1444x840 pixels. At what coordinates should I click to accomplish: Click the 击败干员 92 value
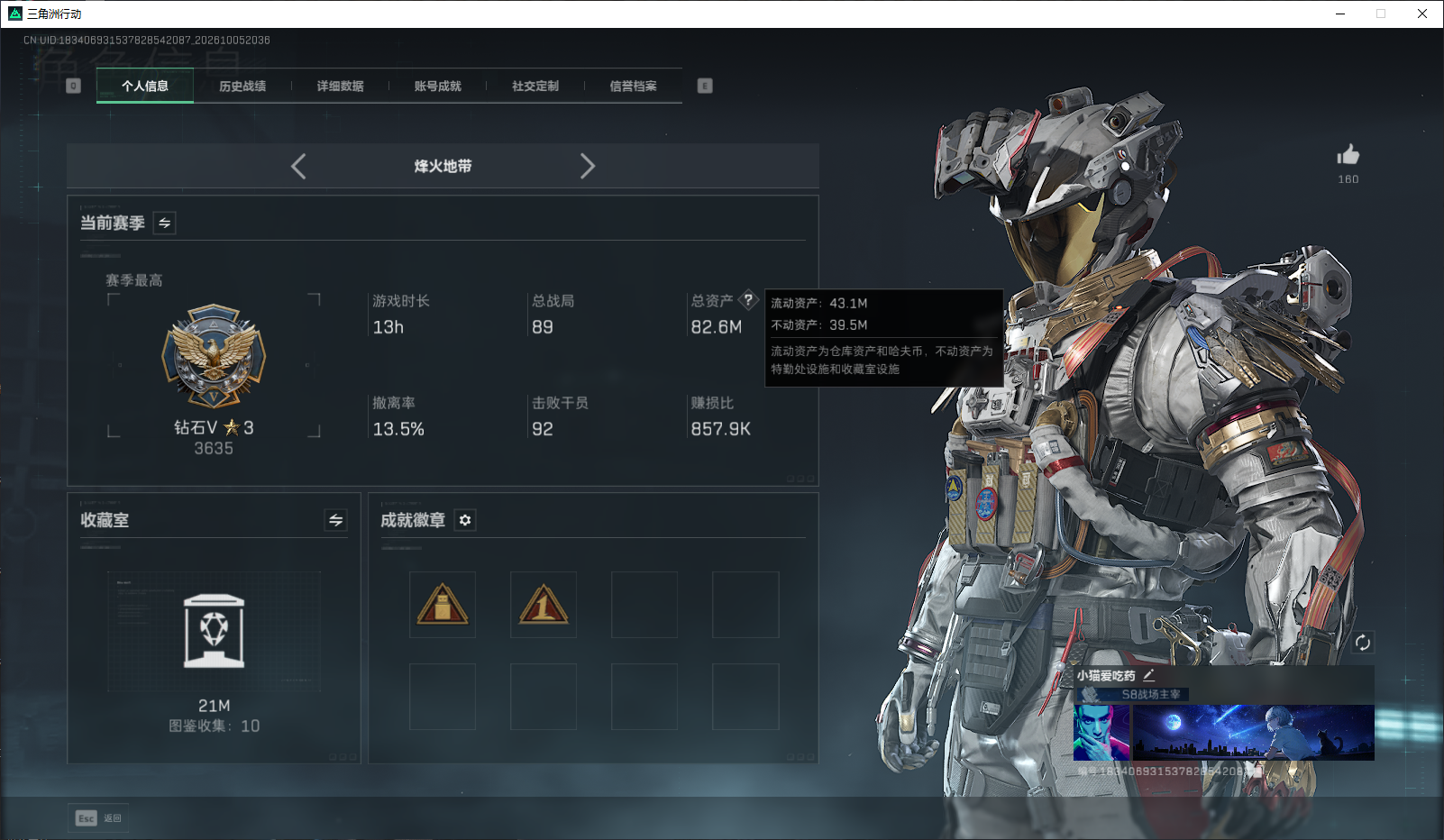(x=543, y=429)
